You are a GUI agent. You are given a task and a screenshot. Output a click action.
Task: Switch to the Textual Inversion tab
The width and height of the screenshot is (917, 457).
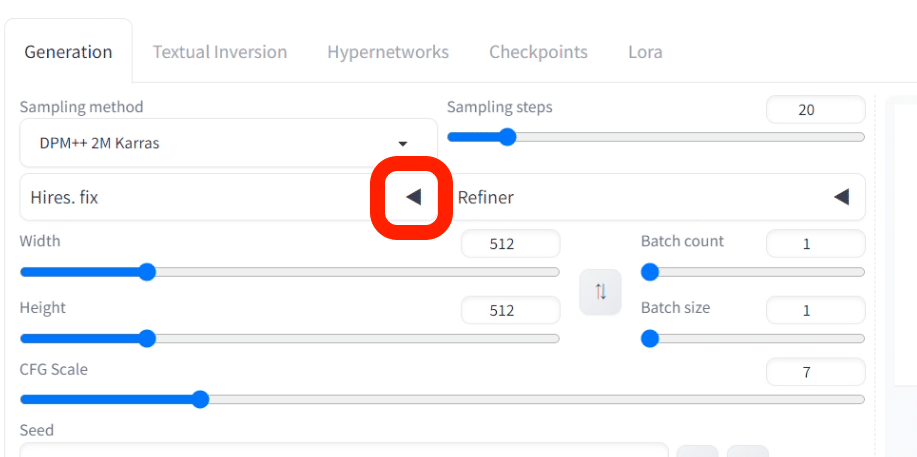click(219, 52)
